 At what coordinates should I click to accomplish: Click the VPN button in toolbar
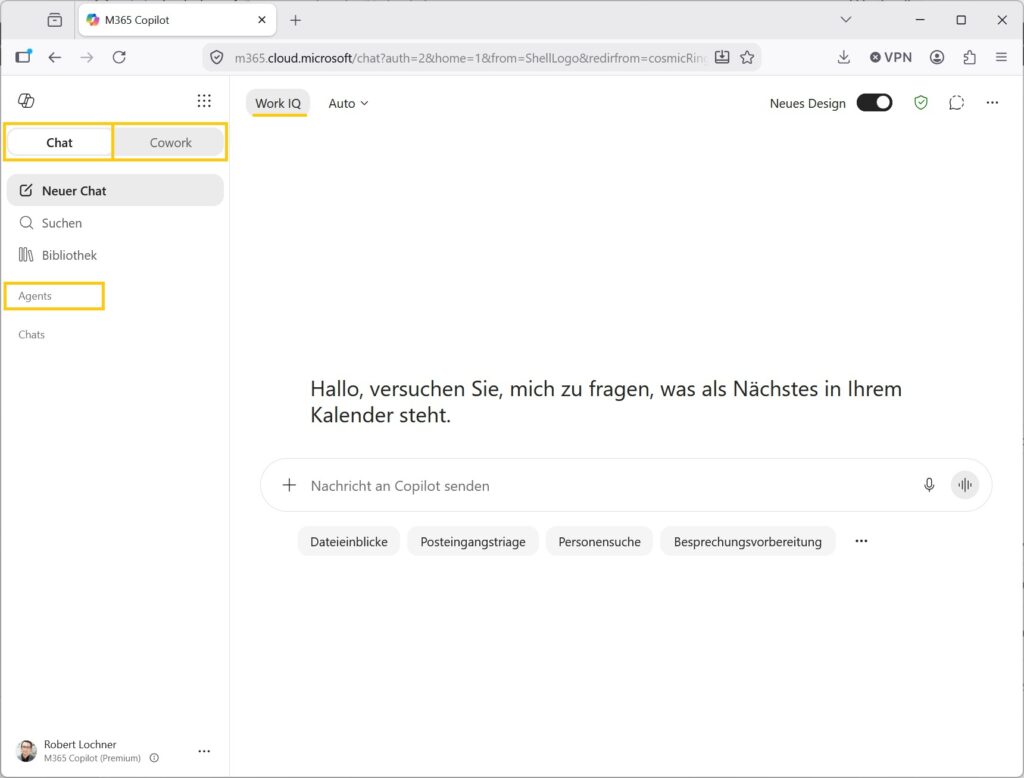coord(891,57)
